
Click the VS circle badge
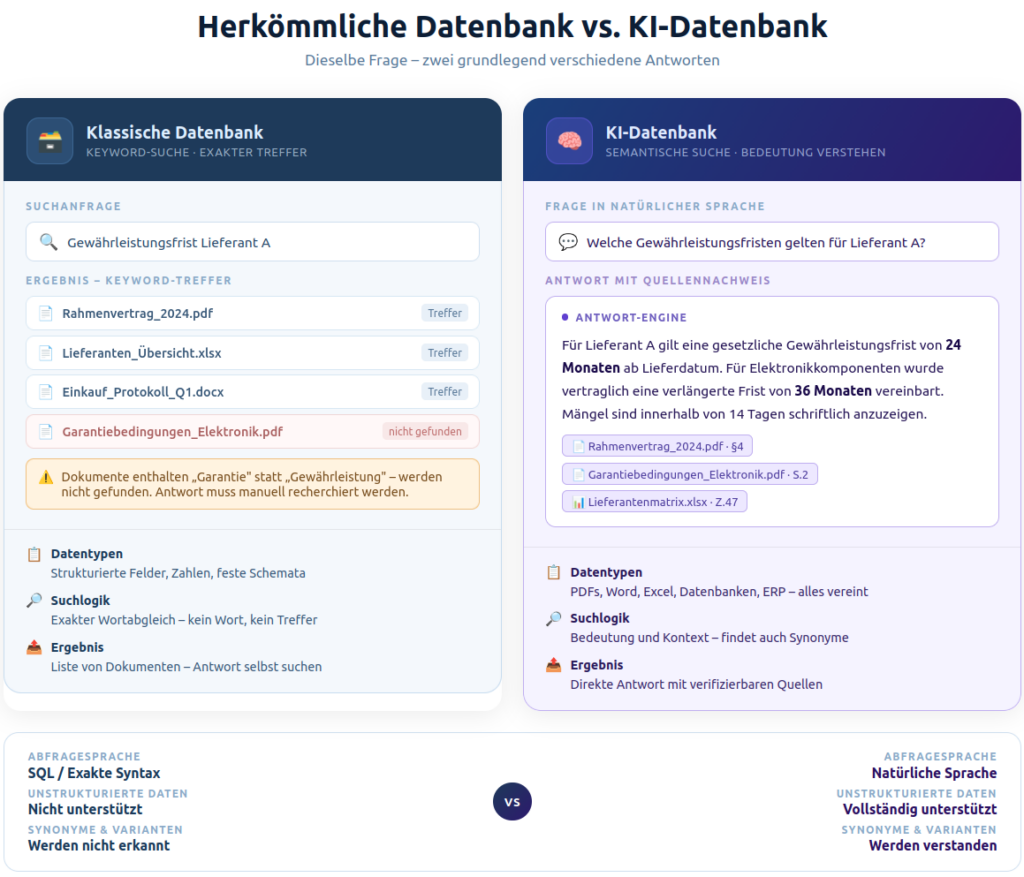[512, 801]
